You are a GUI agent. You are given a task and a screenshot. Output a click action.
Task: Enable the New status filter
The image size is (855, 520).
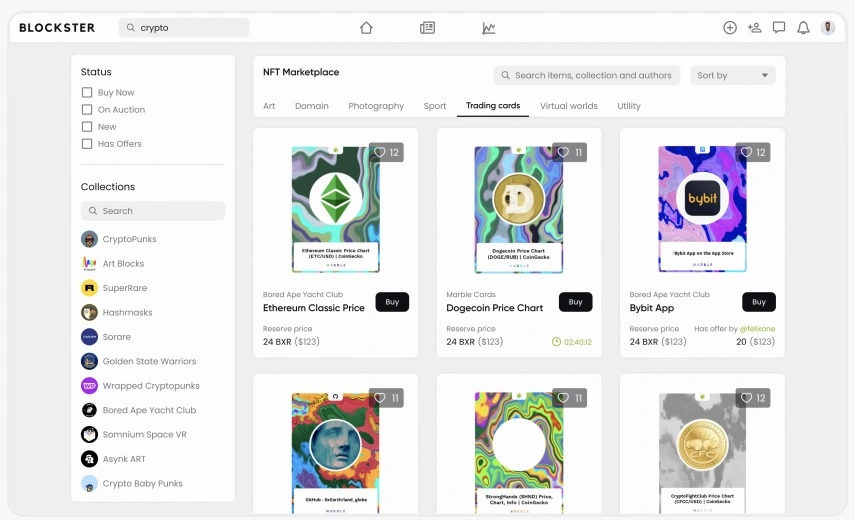[87, 126]
